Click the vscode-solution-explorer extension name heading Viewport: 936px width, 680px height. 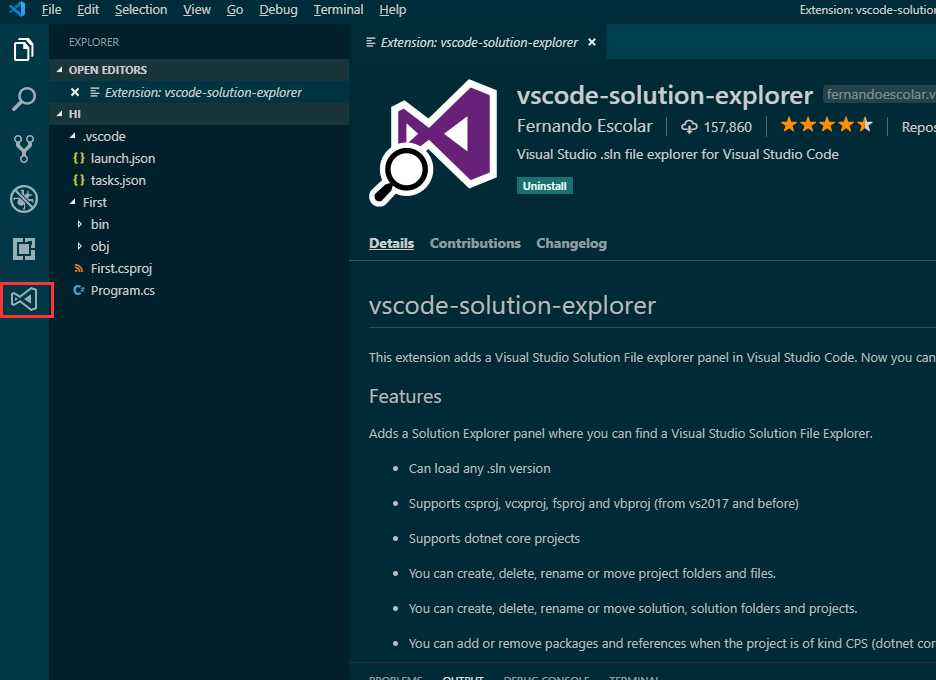click(x=664, y=96)
